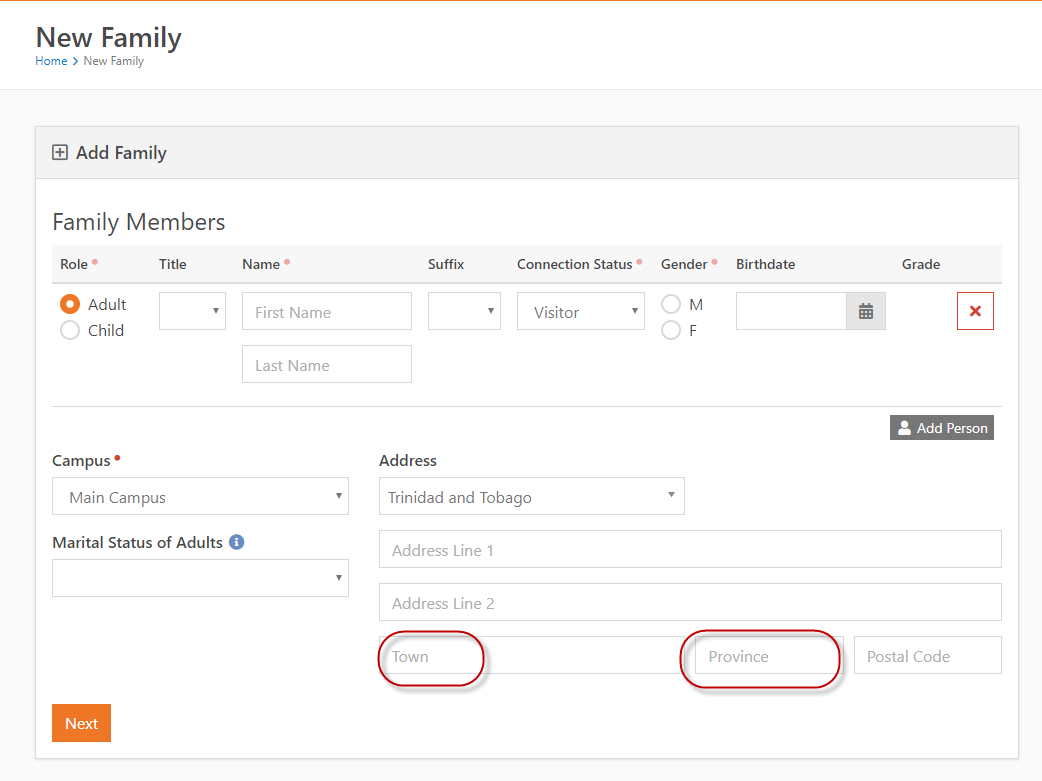Click the red X remove person button

click(x=975, y=311)
